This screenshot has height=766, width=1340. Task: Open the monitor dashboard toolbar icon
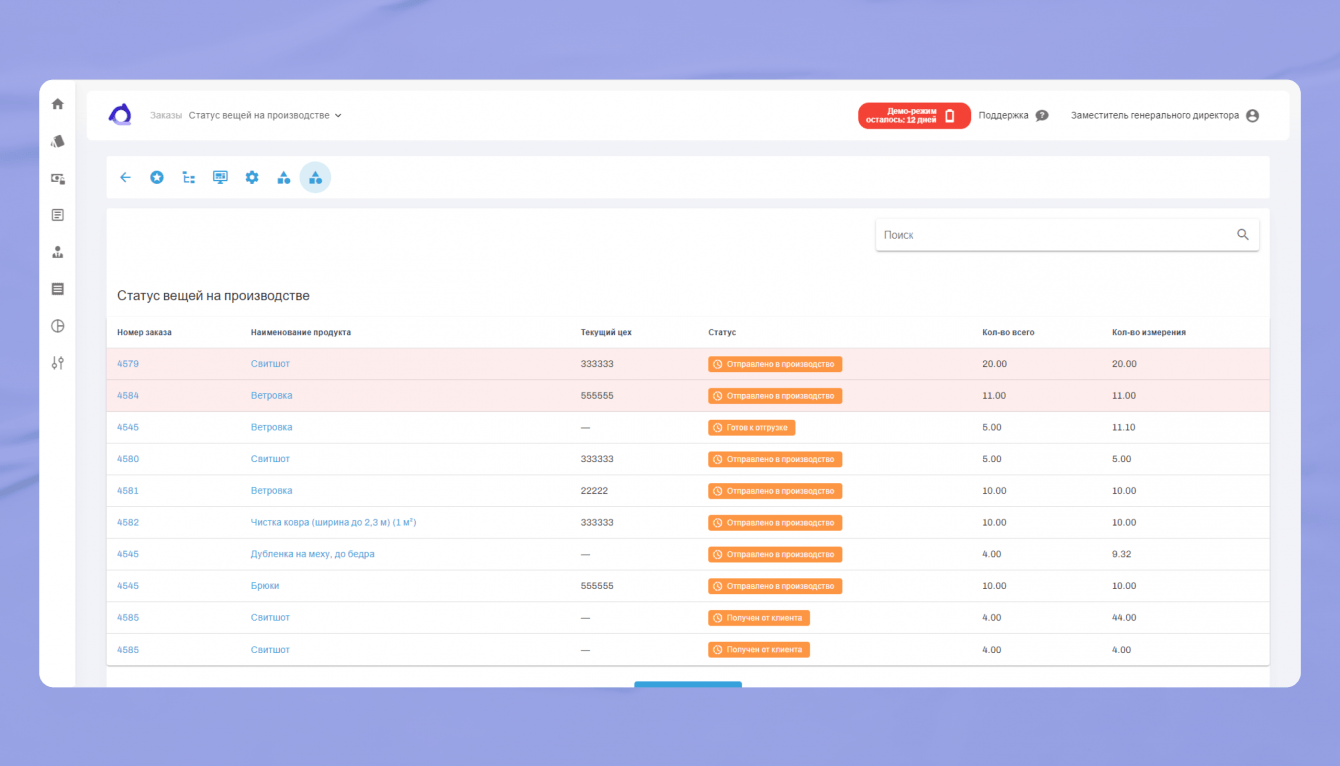click(x=220, y=177)
